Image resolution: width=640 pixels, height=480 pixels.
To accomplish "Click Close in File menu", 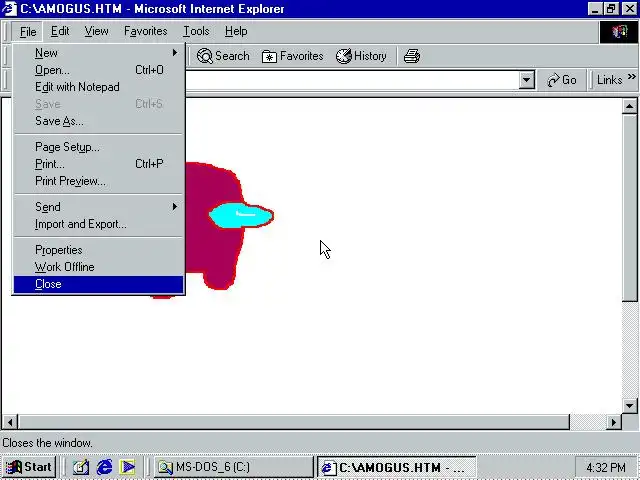I will click(98, 284).
